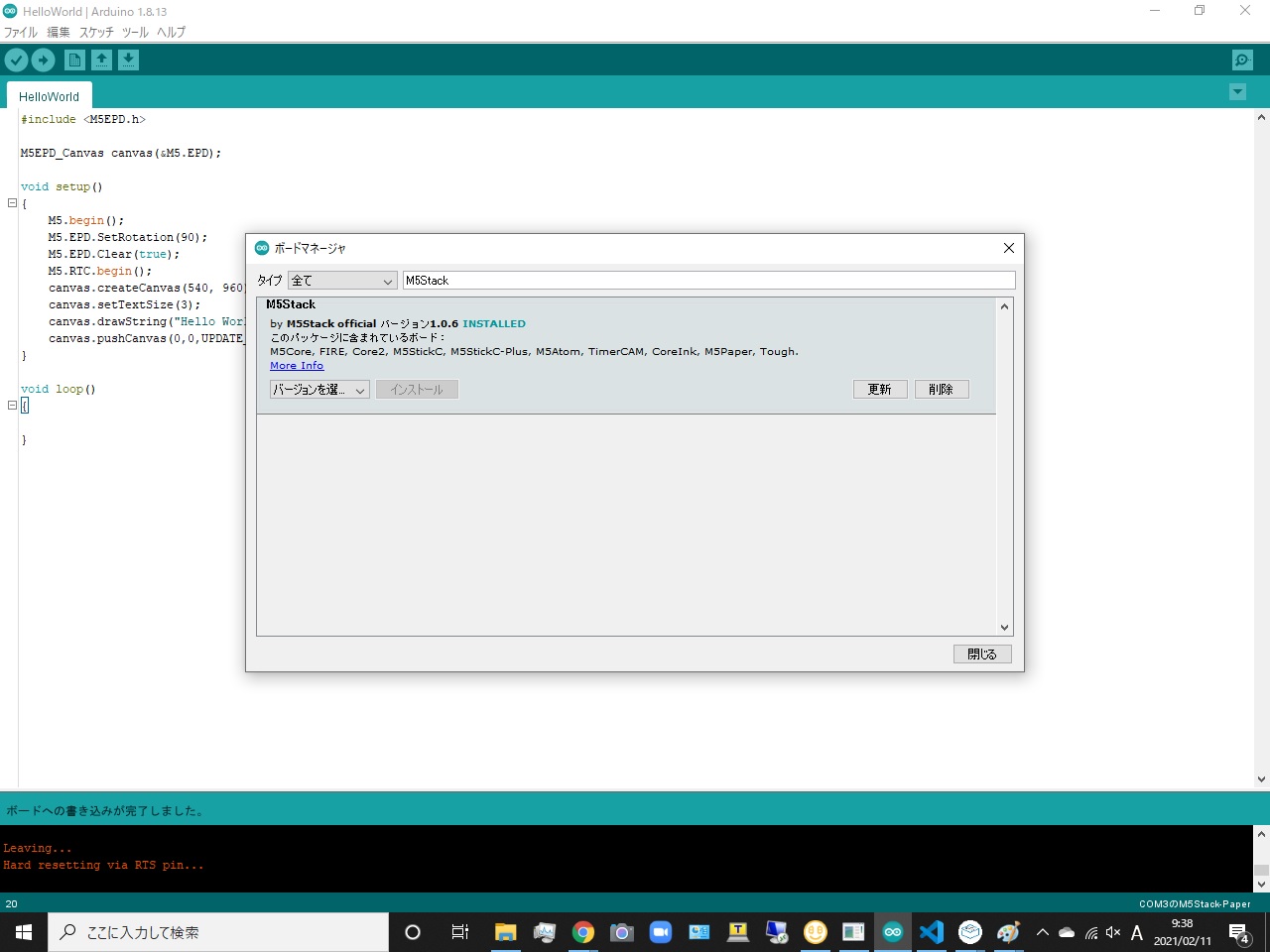Open Zoom from taskbar

(661, 932)
